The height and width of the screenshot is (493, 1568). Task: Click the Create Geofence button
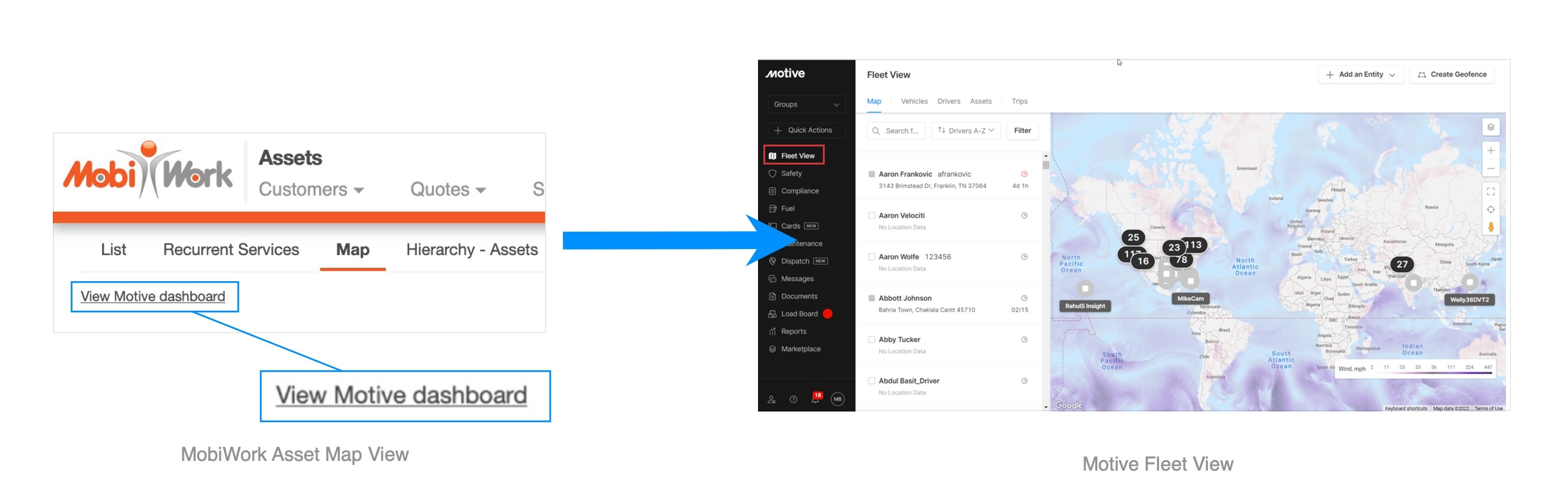[1452, 75]
